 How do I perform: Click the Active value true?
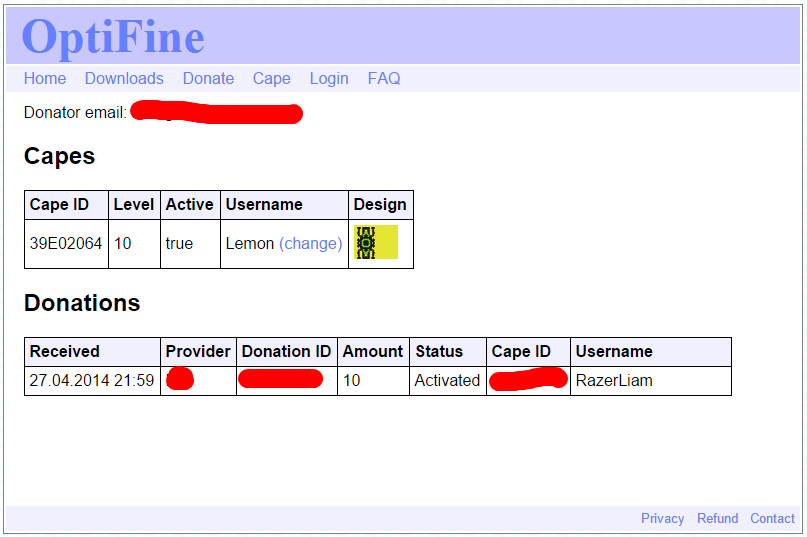pos(179,244)
